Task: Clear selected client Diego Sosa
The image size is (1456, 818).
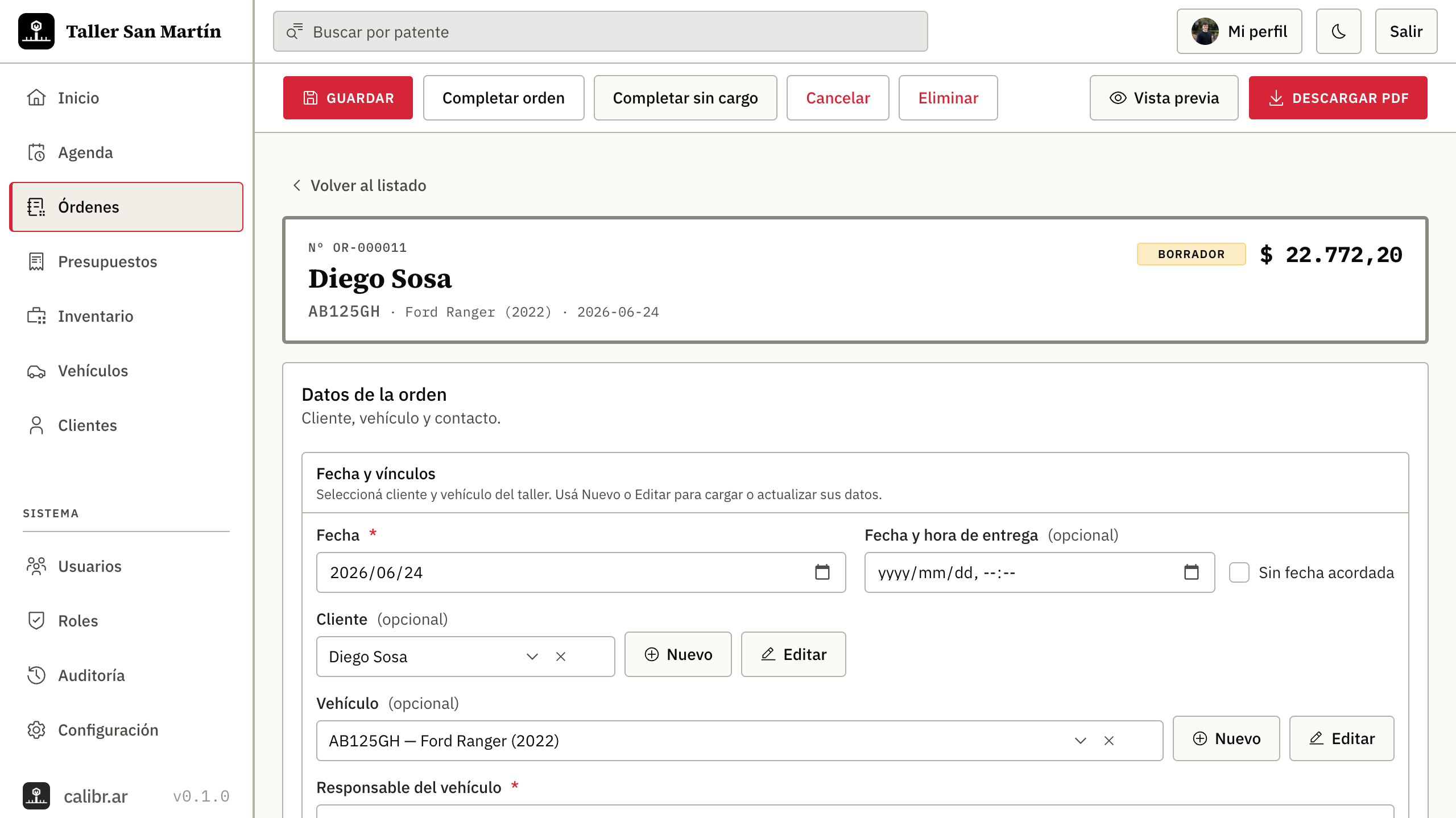Action: (x=561, y=657)
